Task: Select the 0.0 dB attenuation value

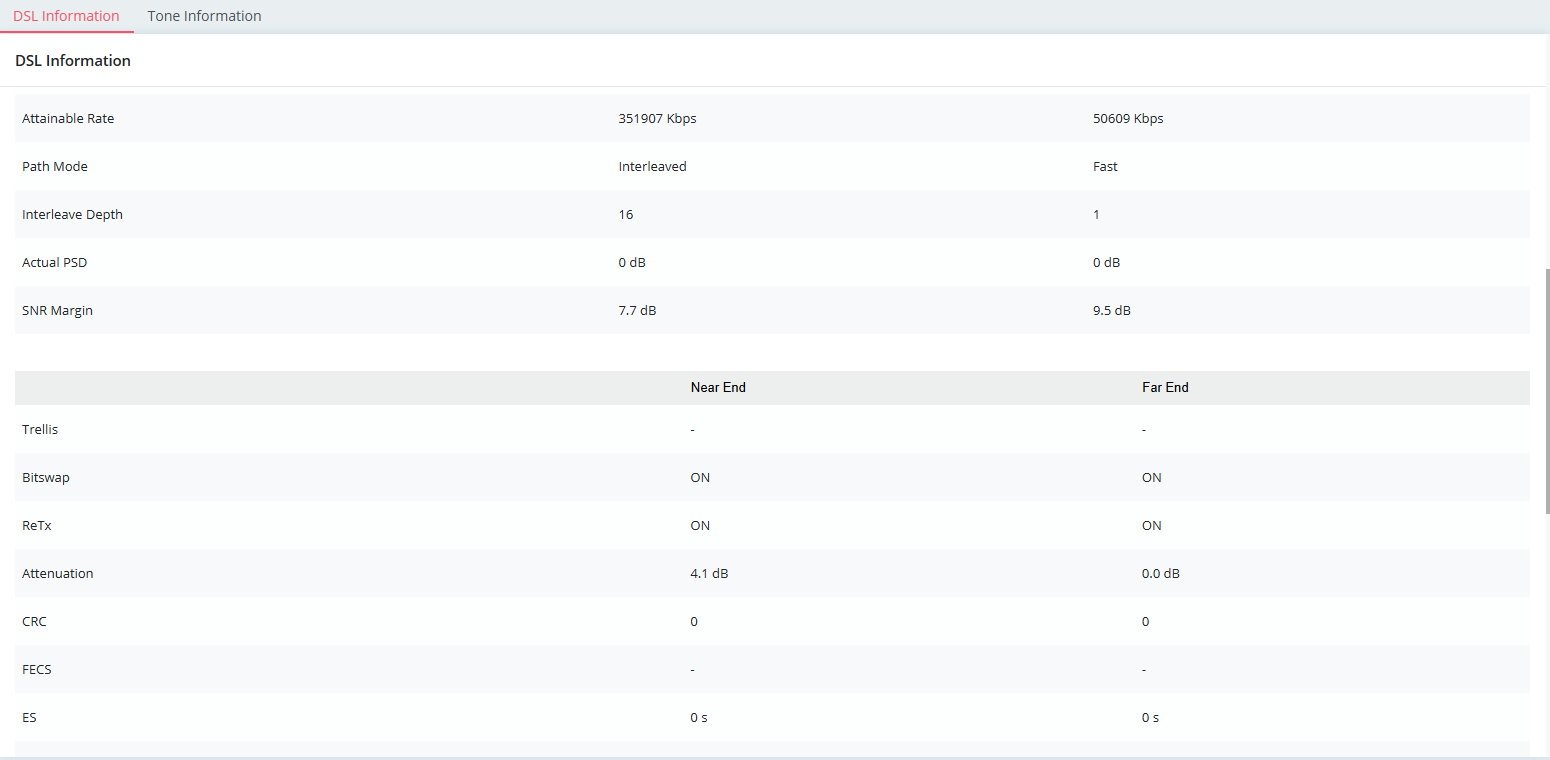Action: 1161,573
